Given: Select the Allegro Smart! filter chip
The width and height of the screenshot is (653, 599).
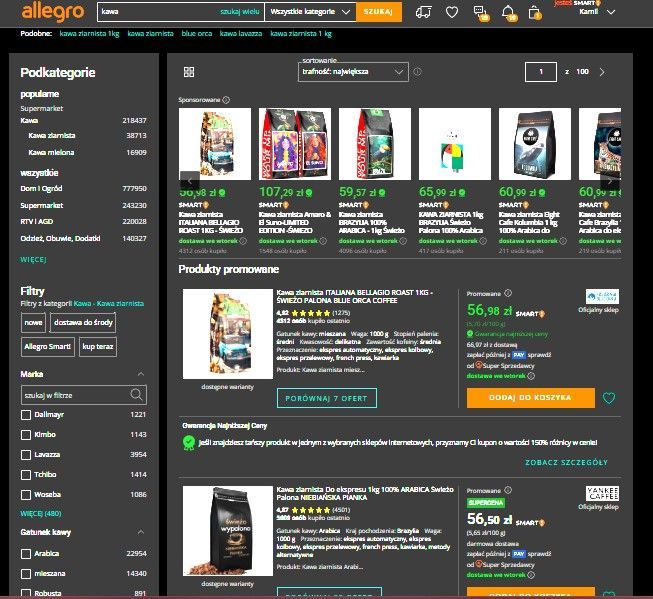Looking at the screenshot, I should (x=48, y=347).
